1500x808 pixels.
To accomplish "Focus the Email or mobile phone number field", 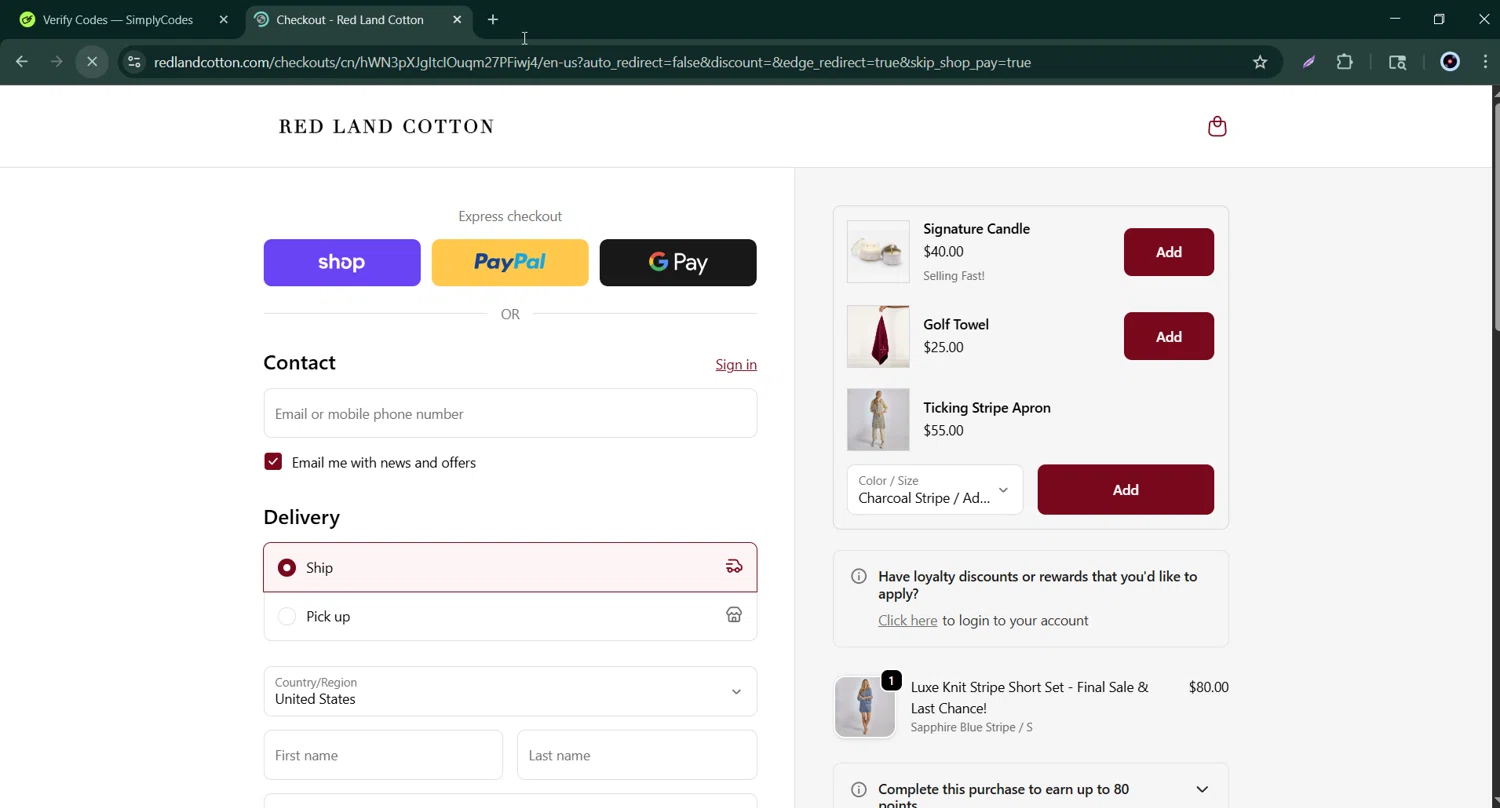I will click(510, 413).
